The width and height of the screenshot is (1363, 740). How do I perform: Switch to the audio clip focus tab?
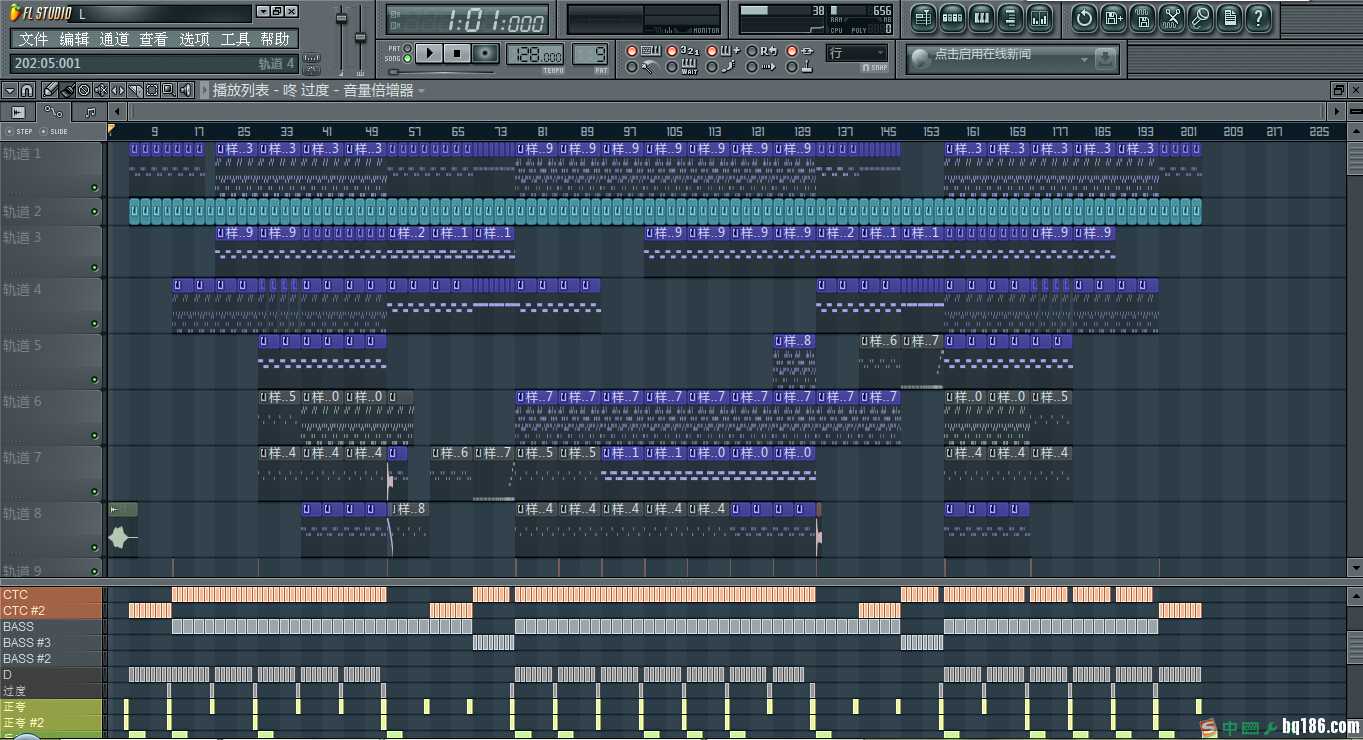pos(18,111)
